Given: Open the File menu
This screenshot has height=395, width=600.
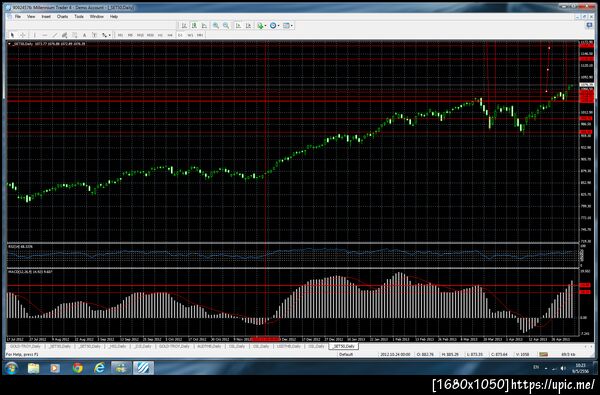Looking at the screenshot, I should pyautogui.click(x=18, y=17).
